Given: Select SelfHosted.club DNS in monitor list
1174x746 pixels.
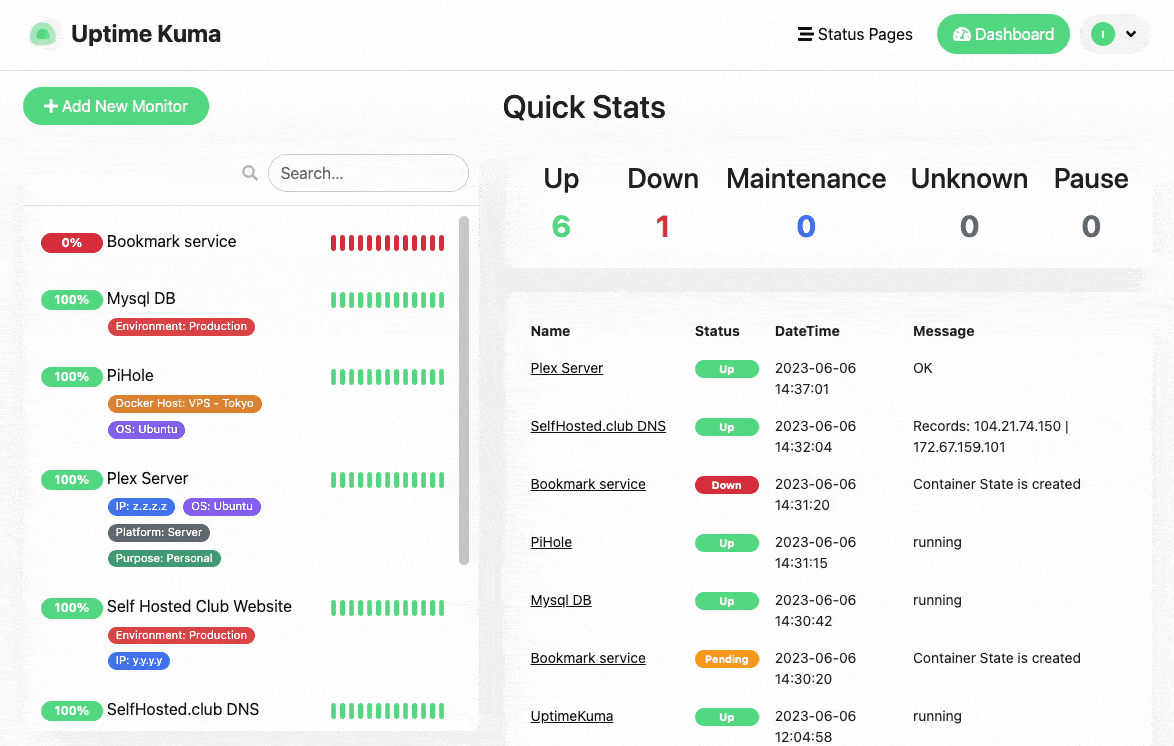Looking at the screenshot, I should tap(183, 709).
